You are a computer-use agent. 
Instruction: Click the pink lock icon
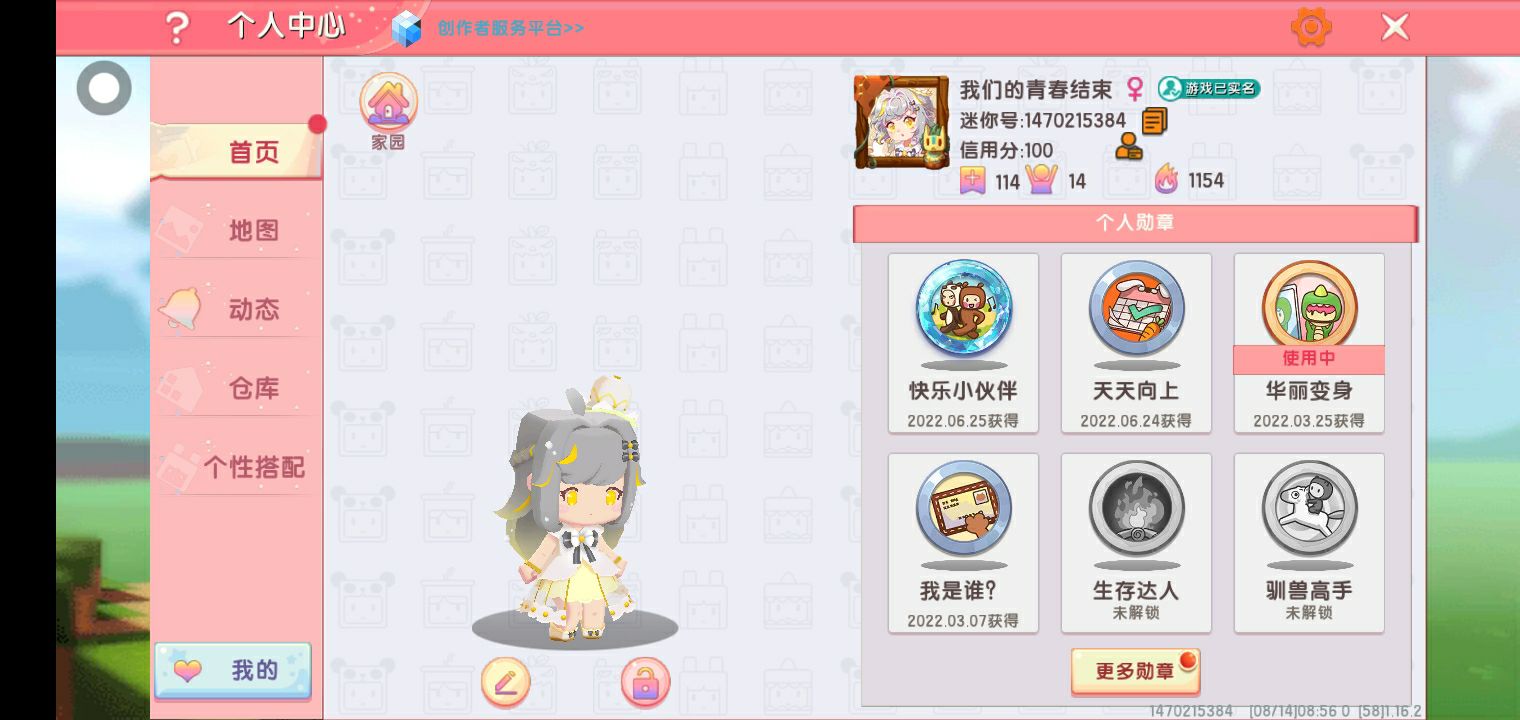(645, 683)
